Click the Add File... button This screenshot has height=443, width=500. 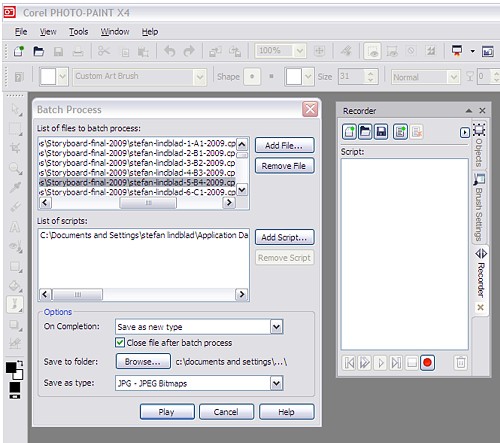[284, 145]
